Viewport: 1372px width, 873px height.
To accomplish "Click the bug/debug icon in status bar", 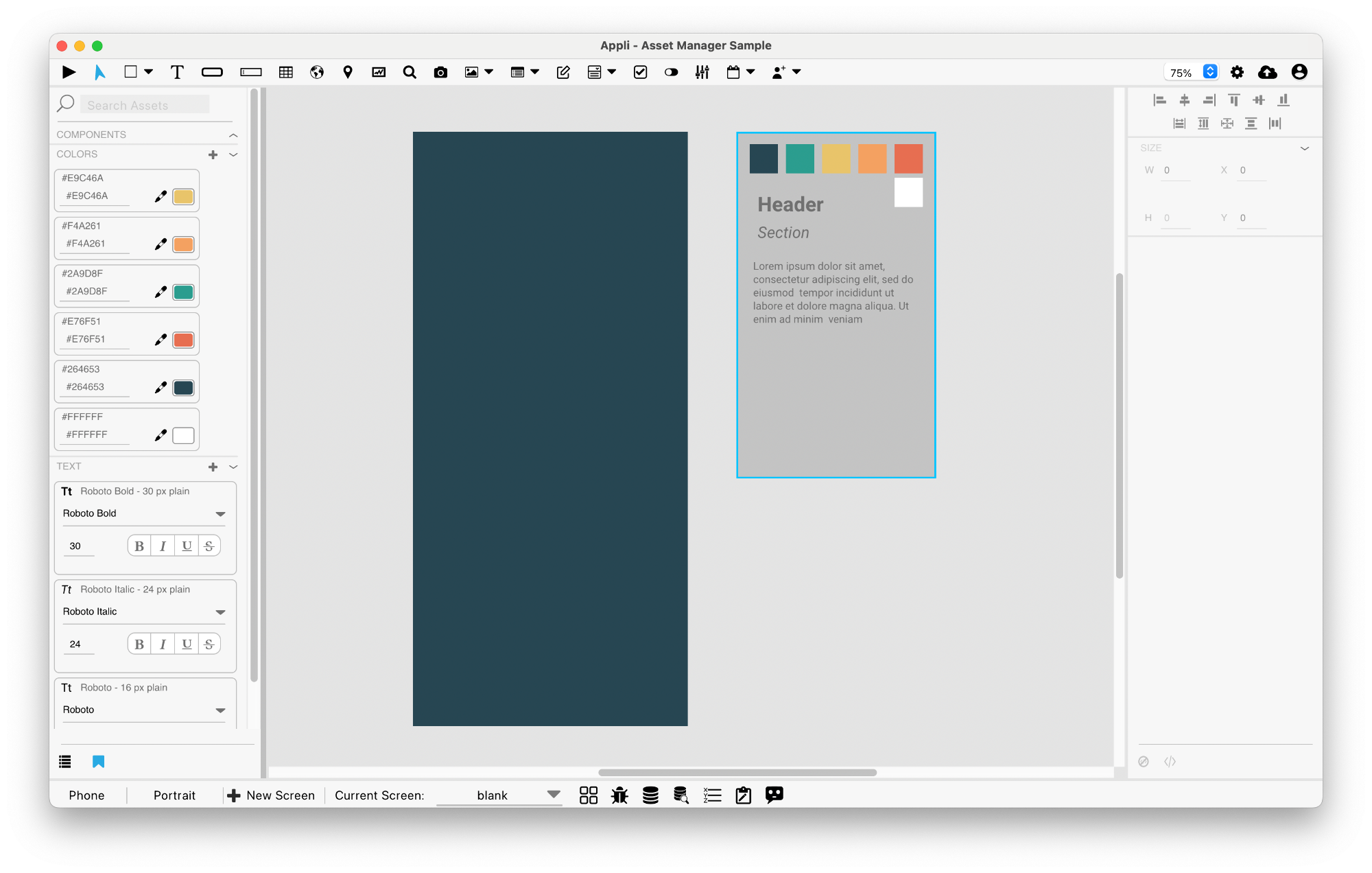I will pos(619,795).
